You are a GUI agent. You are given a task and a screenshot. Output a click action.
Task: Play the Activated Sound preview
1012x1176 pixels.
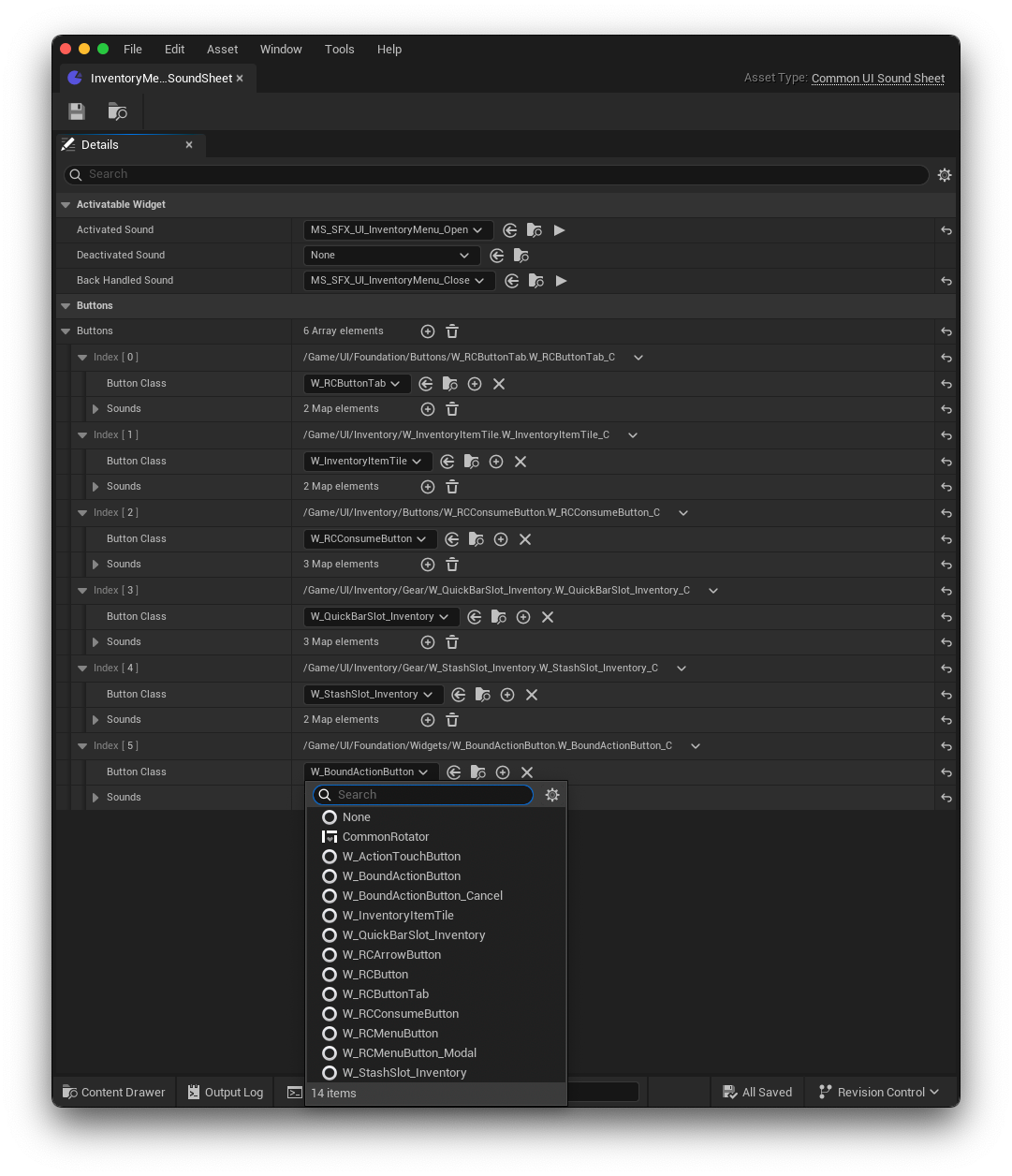point(559,229)
